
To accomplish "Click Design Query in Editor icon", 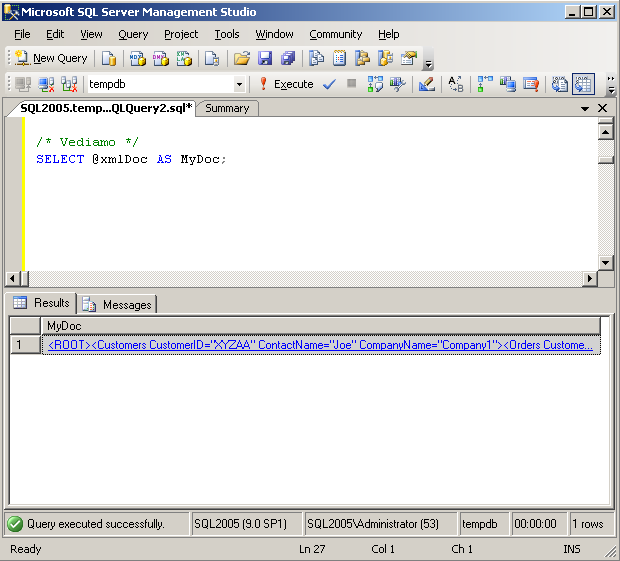I will tap(427, 84).
